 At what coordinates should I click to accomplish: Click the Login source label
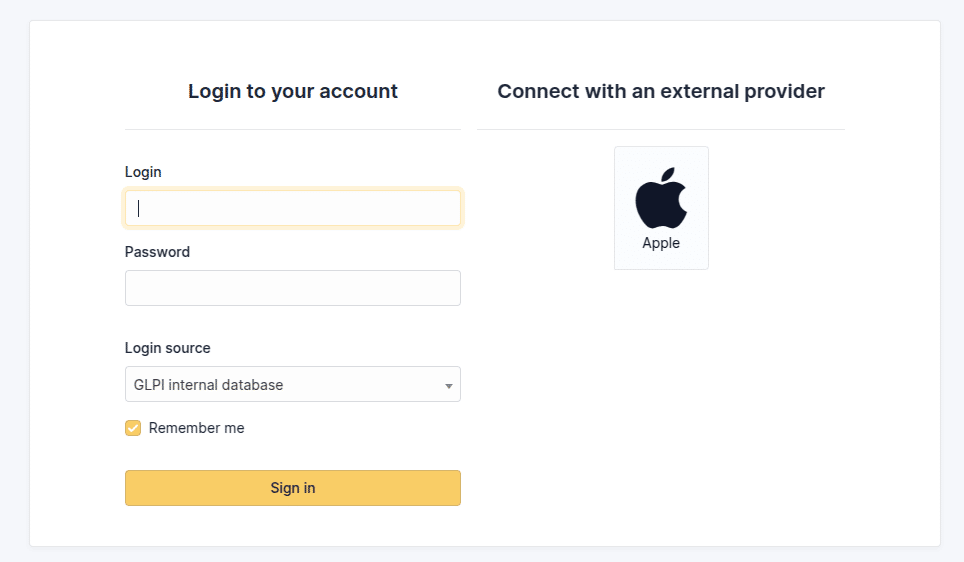coord(168,348)
